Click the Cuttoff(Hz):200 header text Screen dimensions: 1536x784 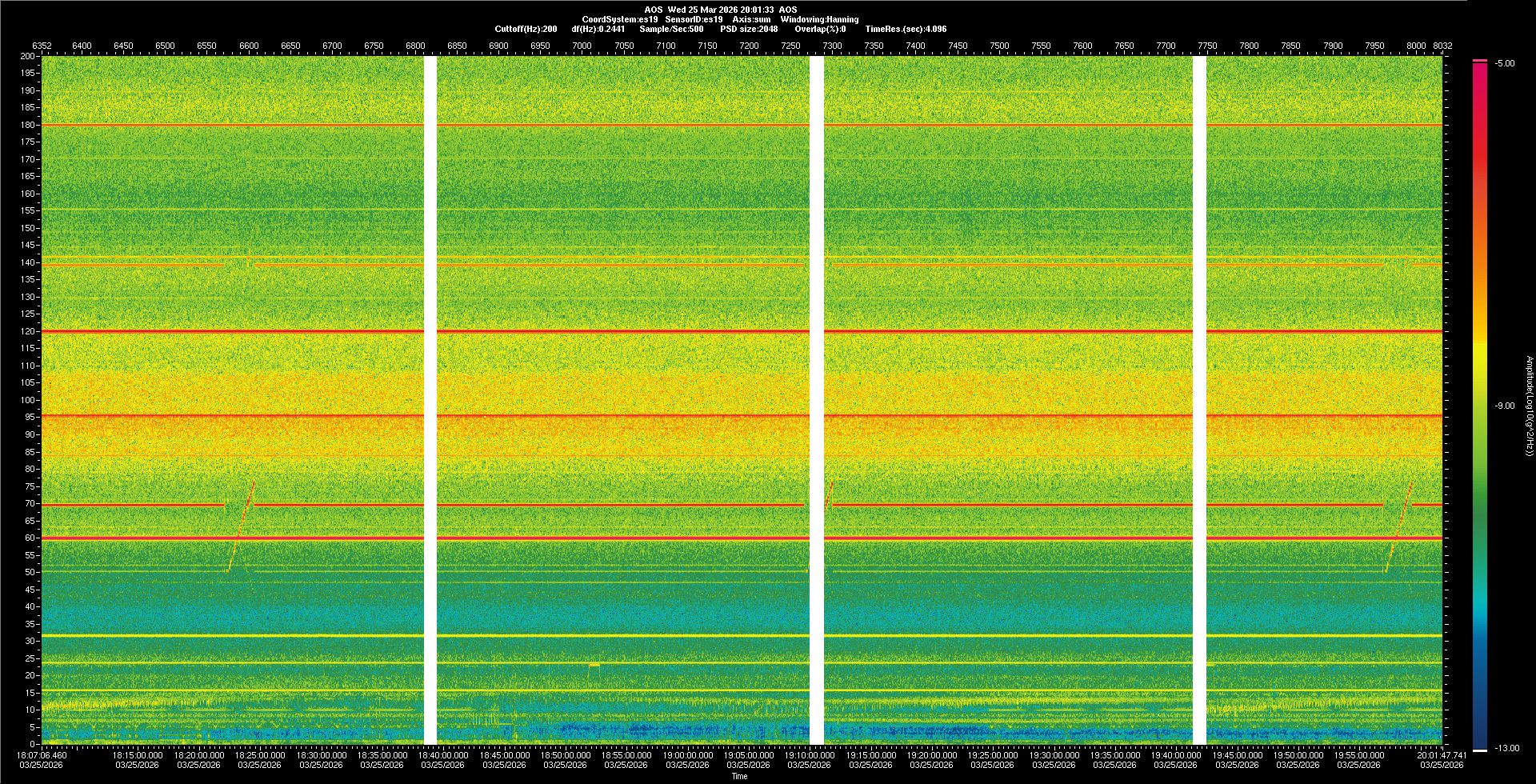pyautogui.click(x=526, y=30)
